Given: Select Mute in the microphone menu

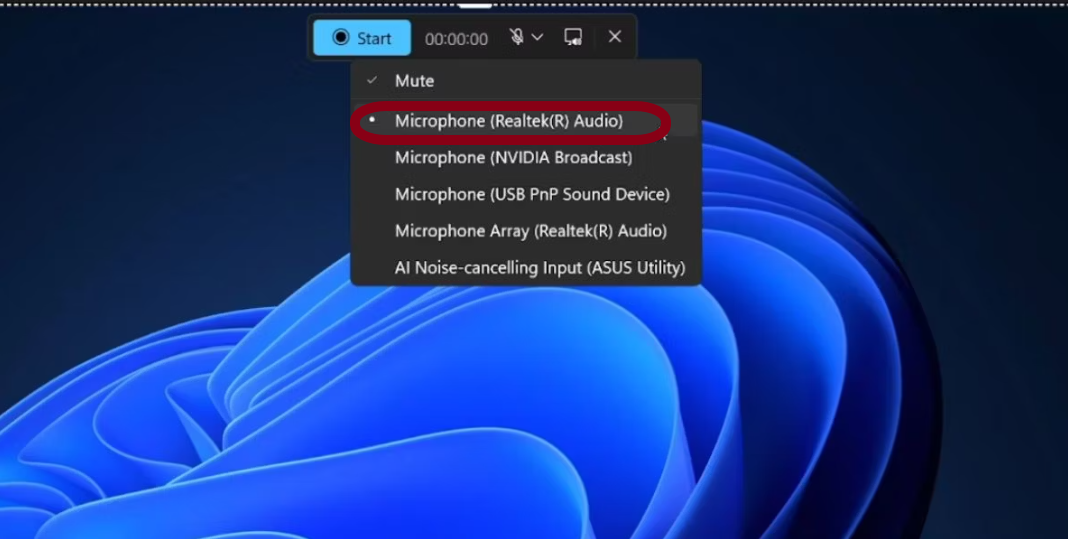Looking at the screenshot, I should click(526, 80).
